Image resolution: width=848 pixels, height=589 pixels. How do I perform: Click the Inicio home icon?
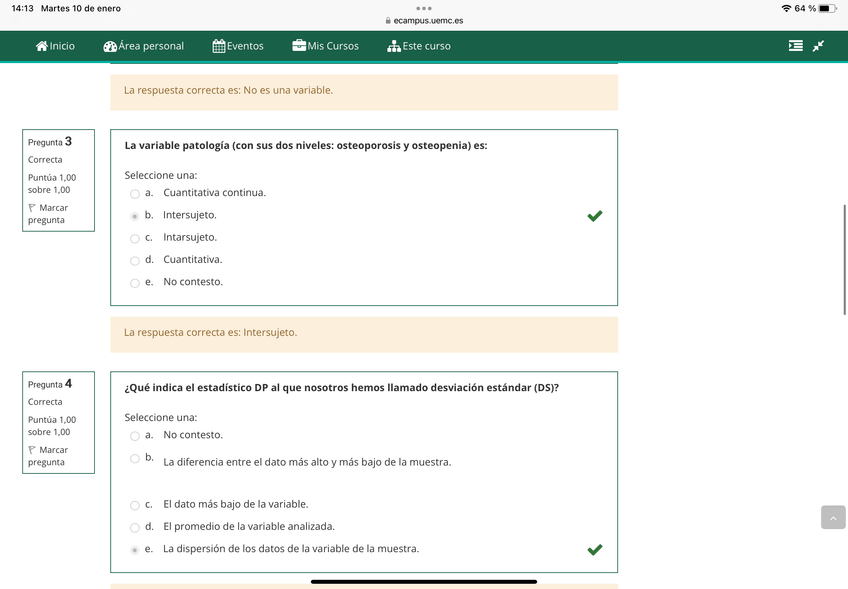tap(41, 45)
